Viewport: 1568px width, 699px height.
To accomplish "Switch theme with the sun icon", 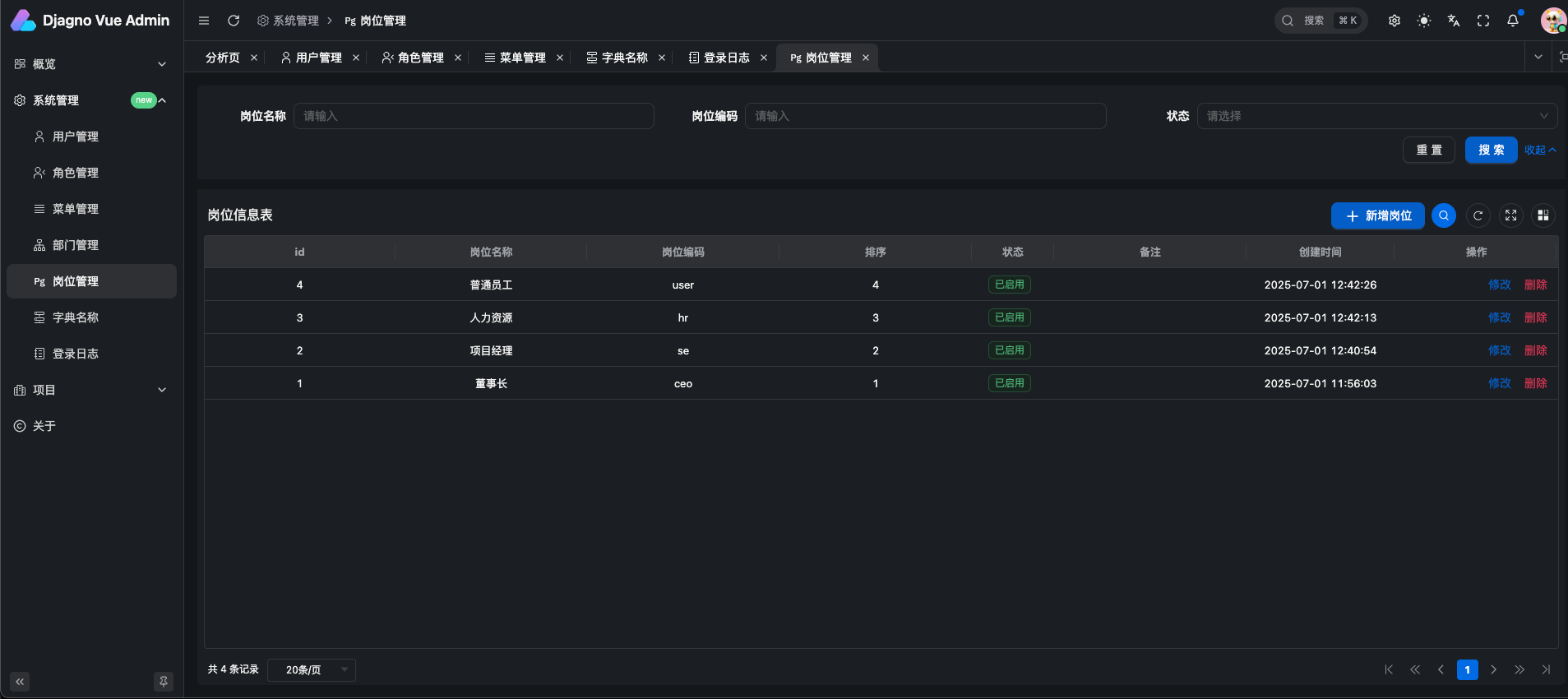I will (1424, 21).
